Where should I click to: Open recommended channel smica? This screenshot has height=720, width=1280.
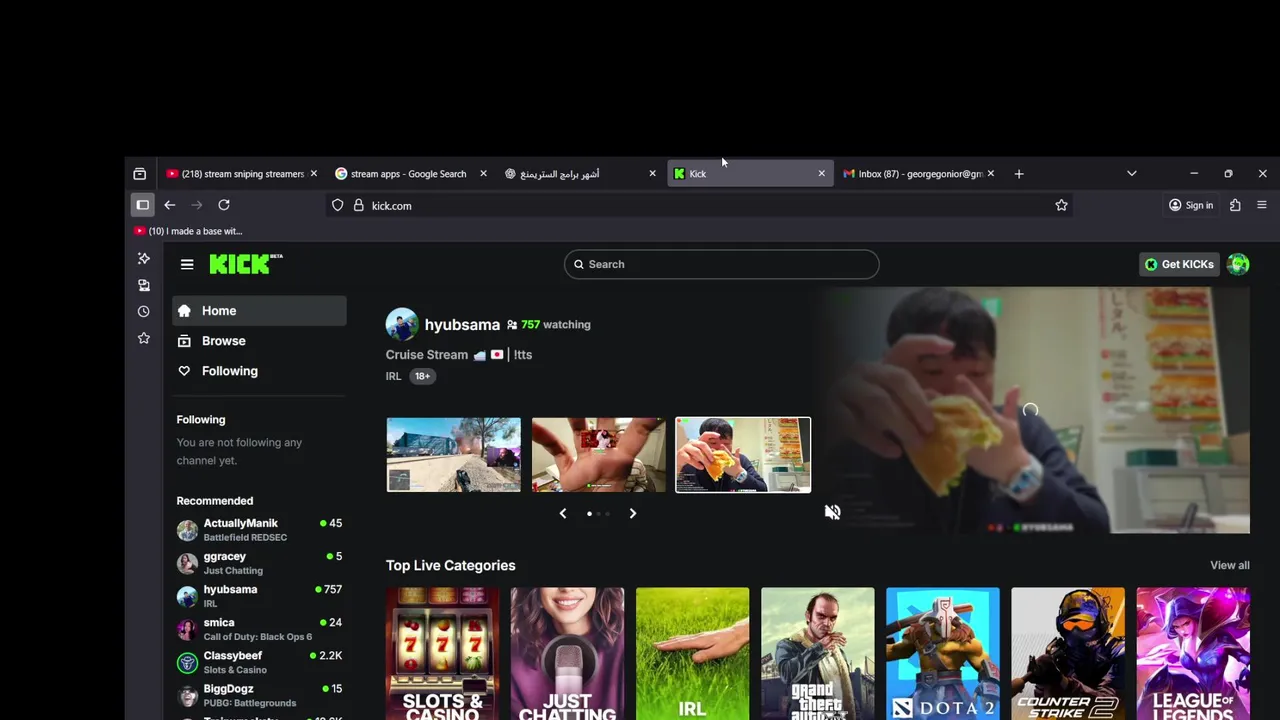click(259, 629)
